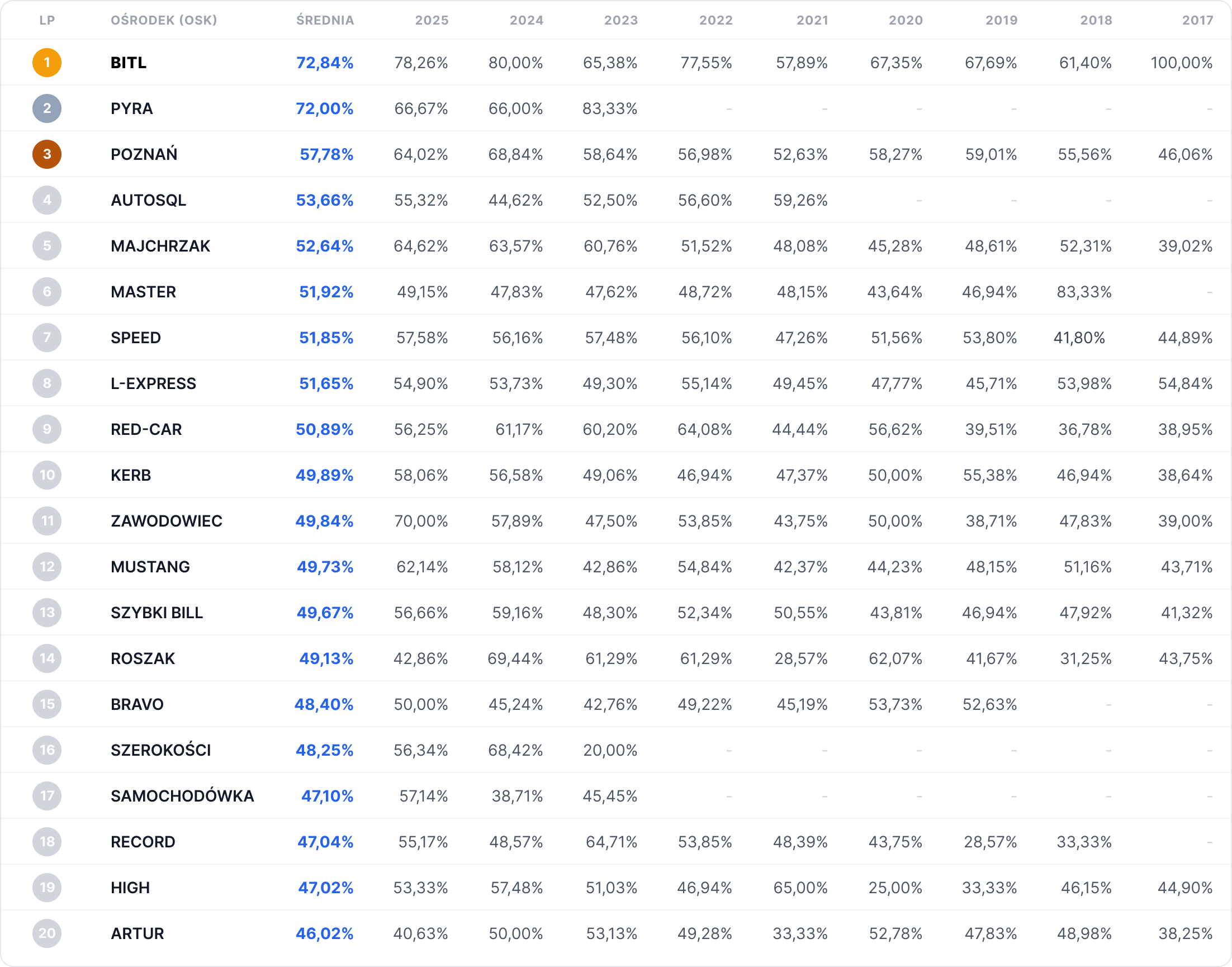
Task: Click the silver rank 2 badge
Action: pos(47,108)
